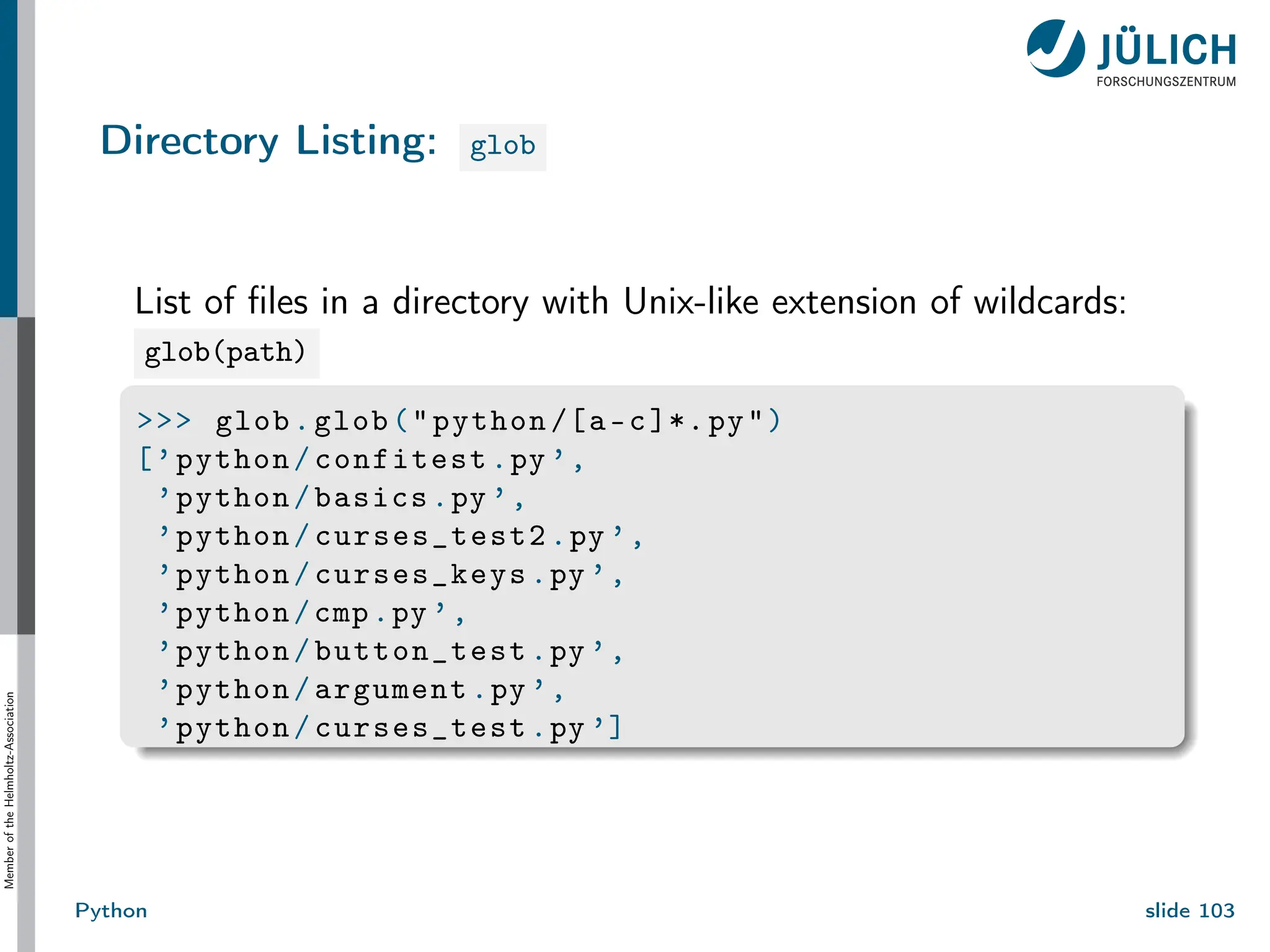Select 'python/confitest.py' entry

[x=361, y=461]
